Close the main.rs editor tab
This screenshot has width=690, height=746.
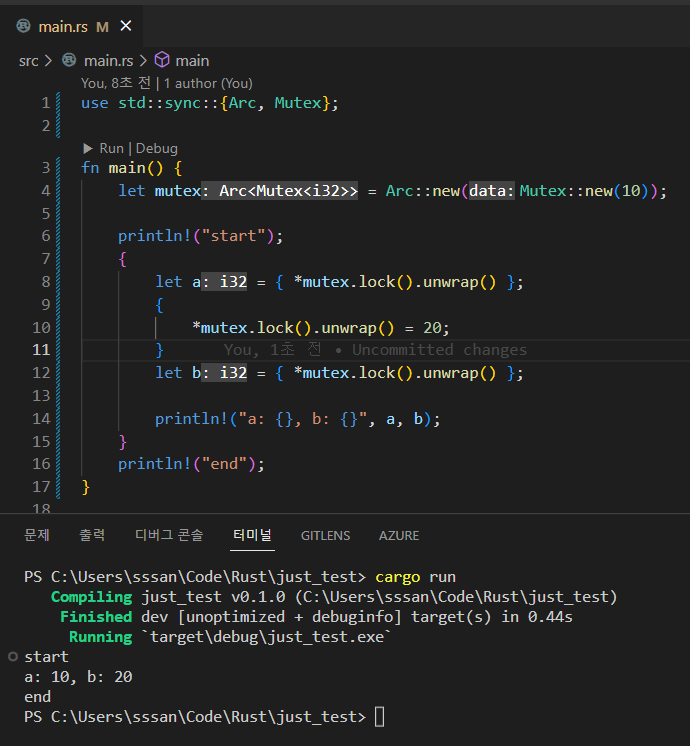125,26
